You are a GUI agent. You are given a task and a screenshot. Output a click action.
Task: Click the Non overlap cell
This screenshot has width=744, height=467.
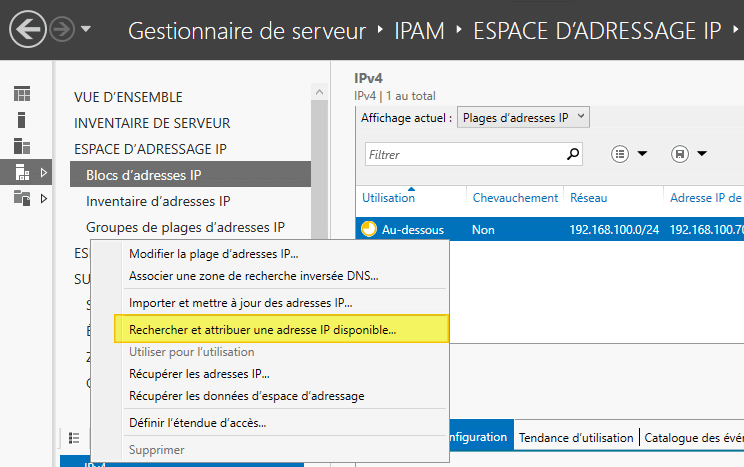pyautogui.click(x=483, y=230)
